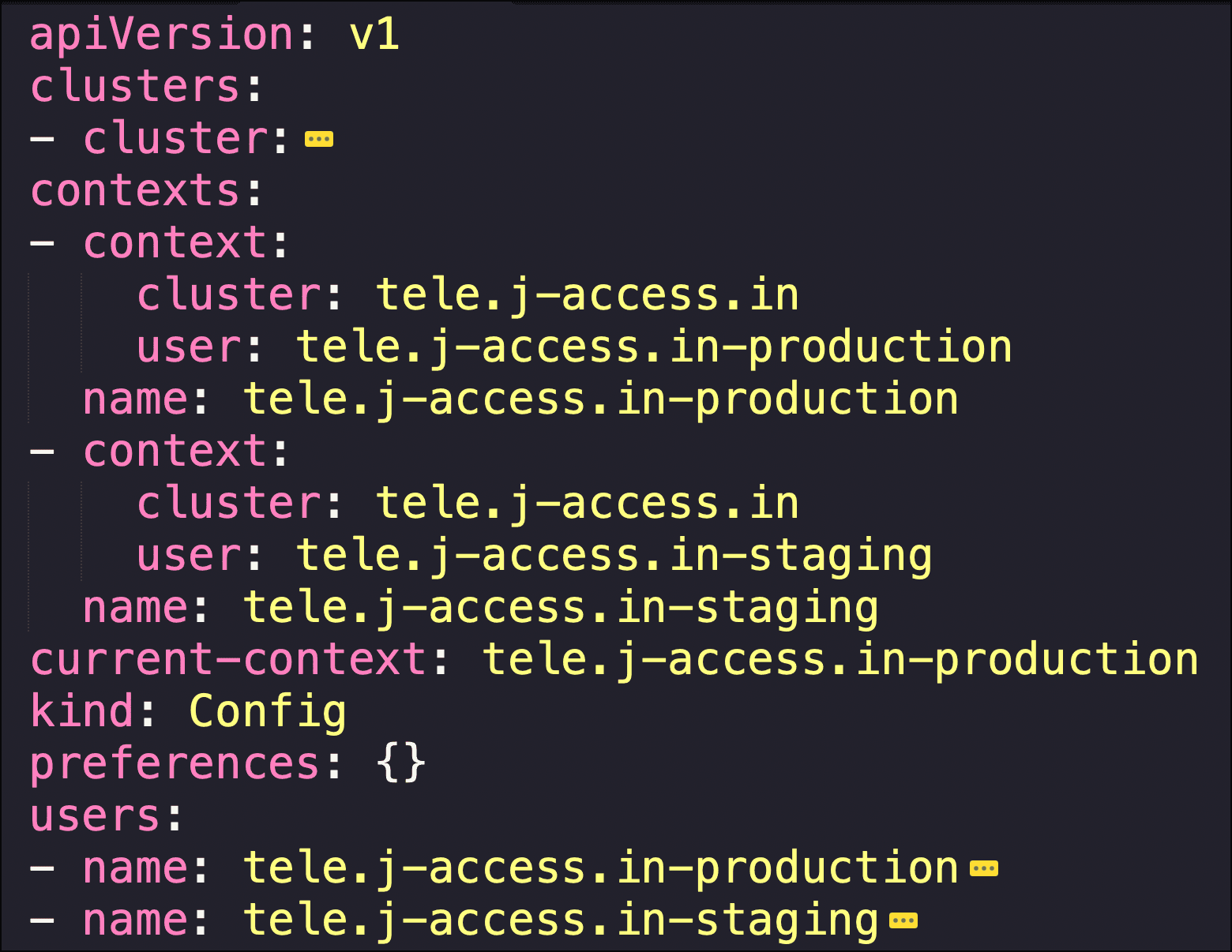The image size is (1232, 952).
Task: Click the apiVersion key
Action: pyautogui.click(x=161, y=36)
